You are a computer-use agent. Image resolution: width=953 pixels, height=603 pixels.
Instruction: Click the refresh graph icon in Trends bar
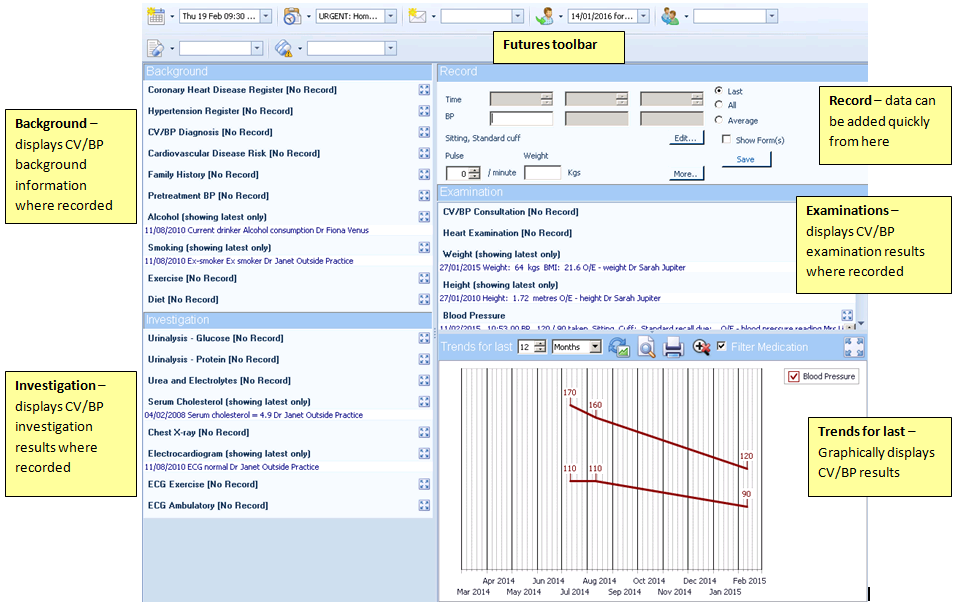tap(618, 347)
